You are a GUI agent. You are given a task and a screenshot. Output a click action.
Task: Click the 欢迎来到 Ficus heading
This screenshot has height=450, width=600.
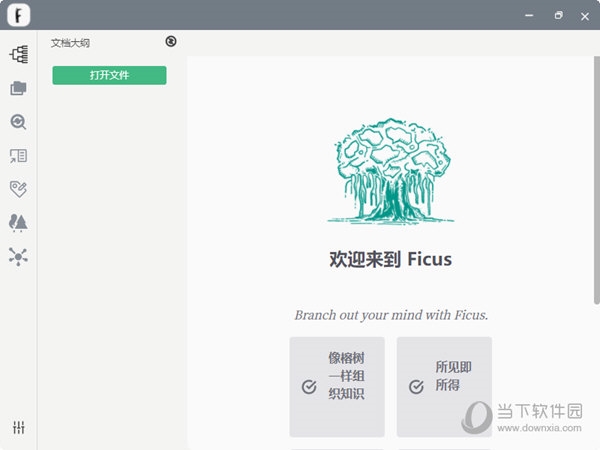391,259
